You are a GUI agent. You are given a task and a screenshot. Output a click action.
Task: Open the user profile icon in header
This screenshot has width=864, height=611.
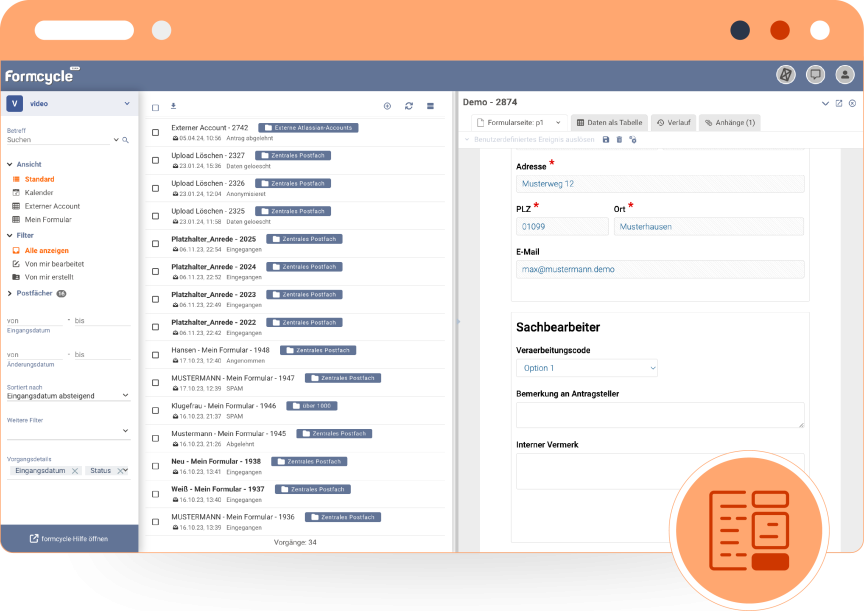pyautogui.click(x=845, y=75)
